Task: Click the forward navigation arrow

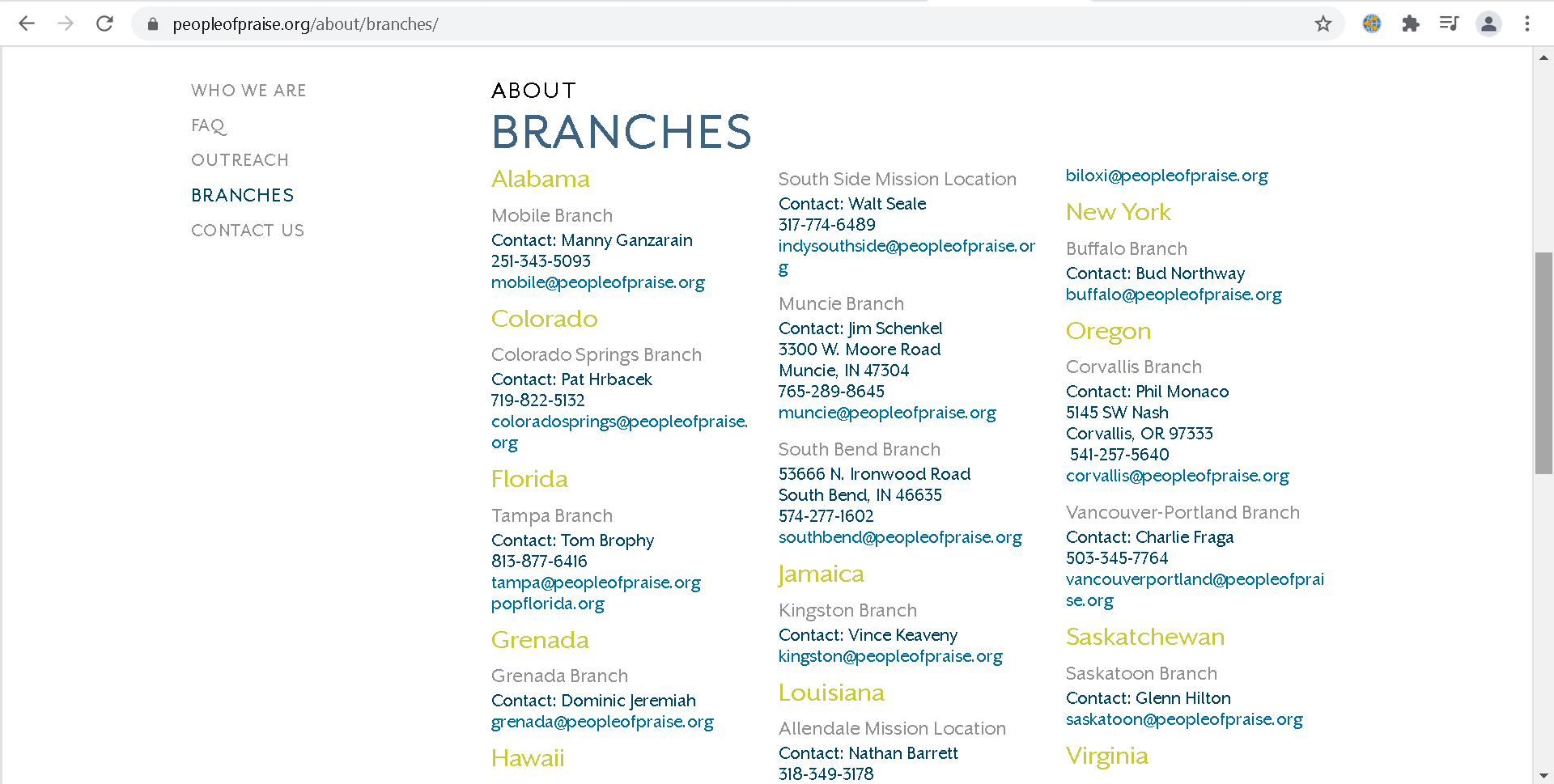Action: click(x=66, y=24)
